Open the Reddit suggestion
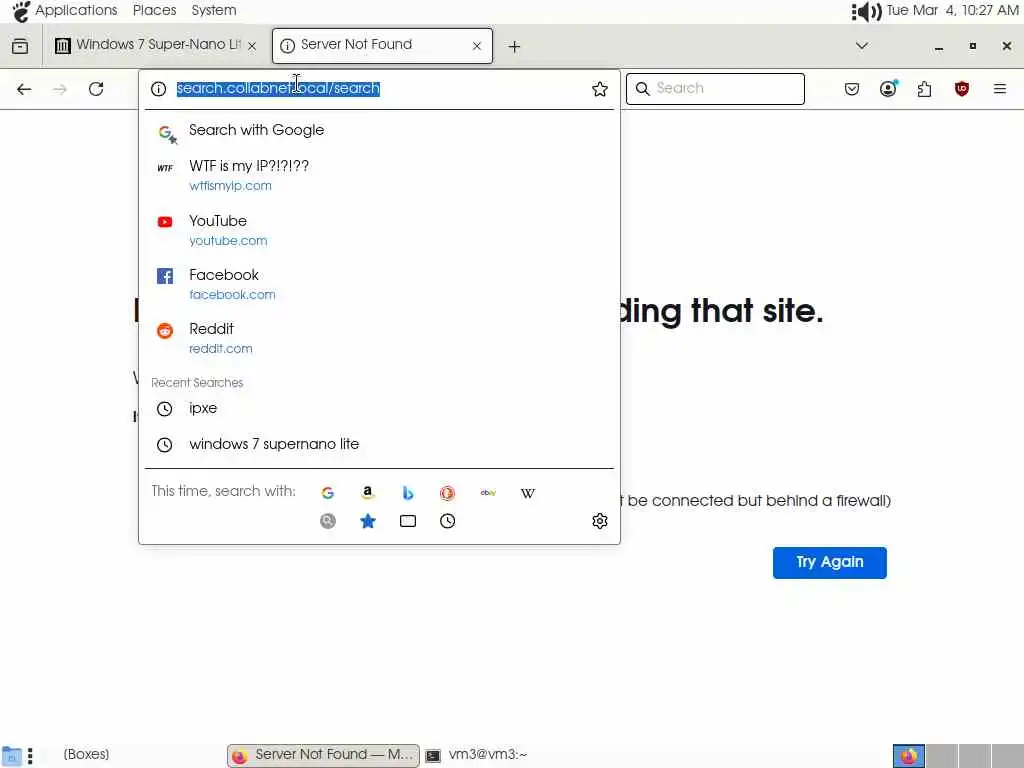 click(x=379, y=338)
